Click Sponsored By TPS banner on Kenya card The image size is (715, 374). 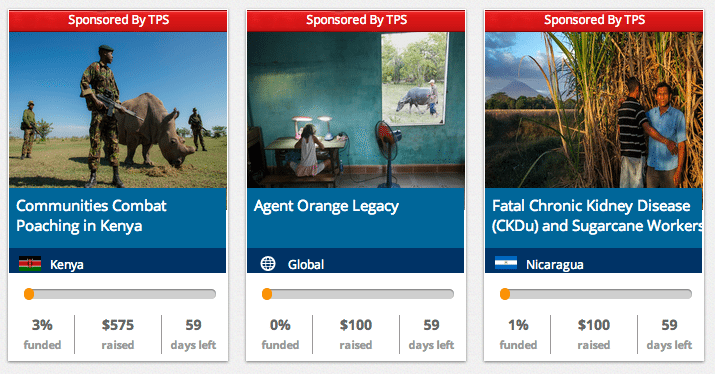pos(118,21)
